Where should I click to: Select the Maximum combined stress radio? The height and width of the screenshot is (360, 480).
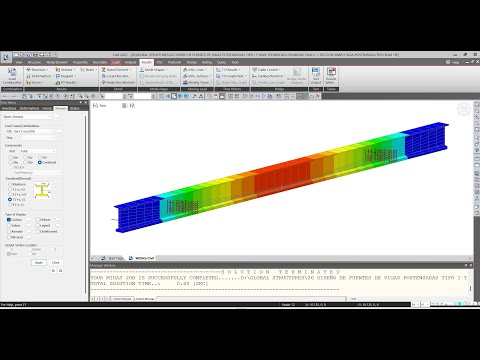(x=10, y=184)
